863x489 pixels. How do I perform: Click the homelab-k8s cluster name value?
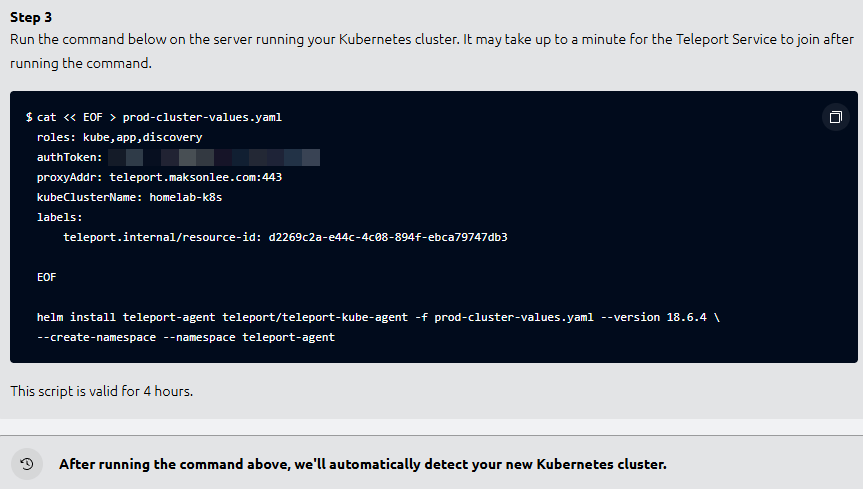185,197
